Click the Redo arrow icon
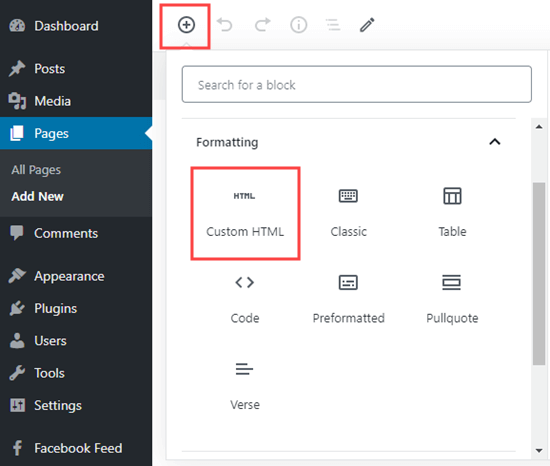 [262, 25]
